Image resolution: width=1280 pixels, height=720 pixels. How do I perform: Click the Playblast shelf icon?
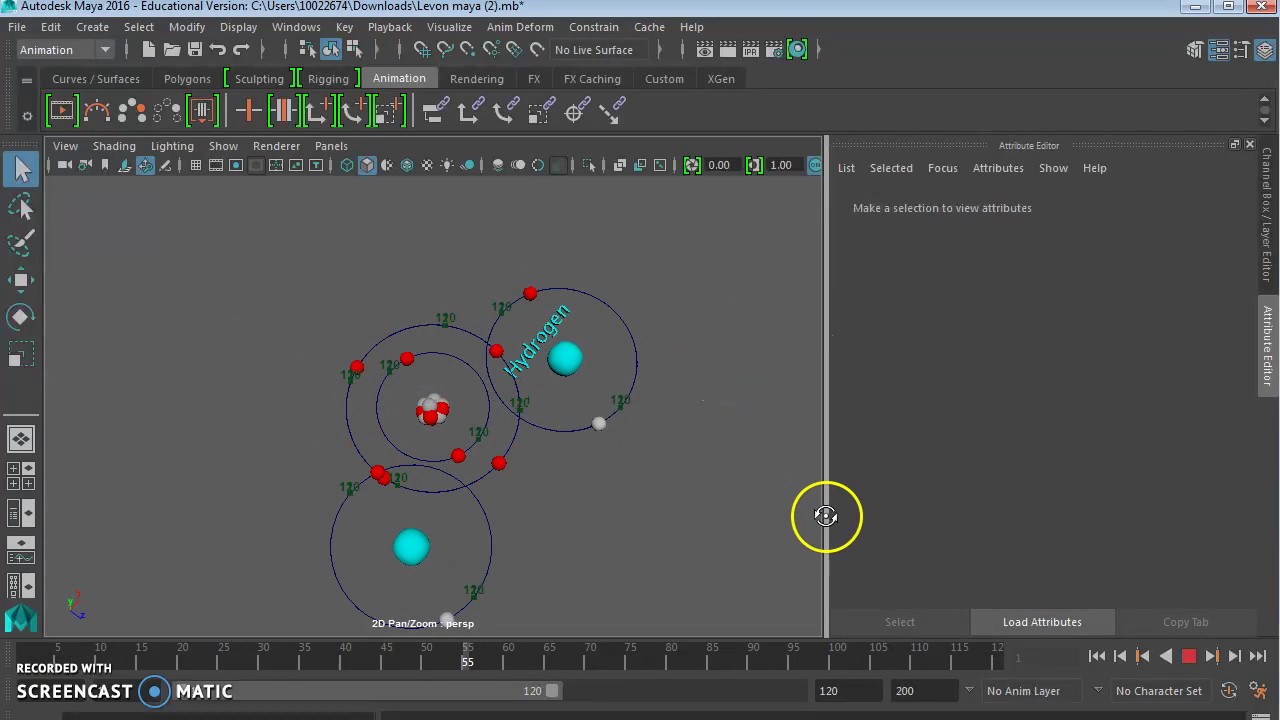(61, 110)
